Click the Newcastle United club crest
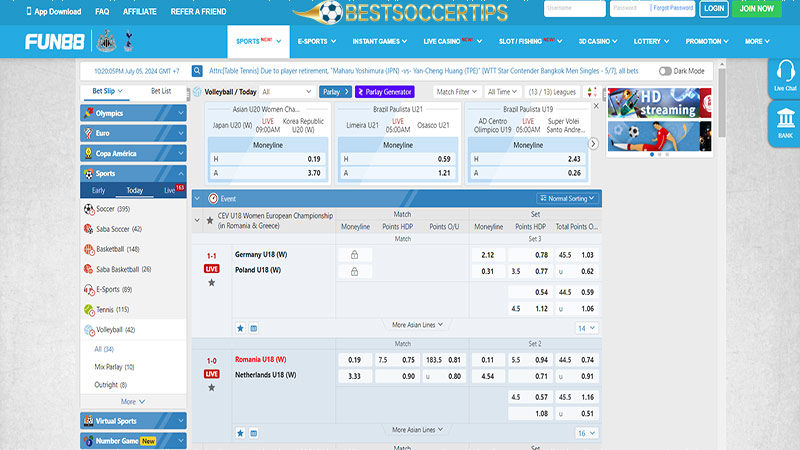This screenshot has width=800, height=450. (x=106, y=41)
